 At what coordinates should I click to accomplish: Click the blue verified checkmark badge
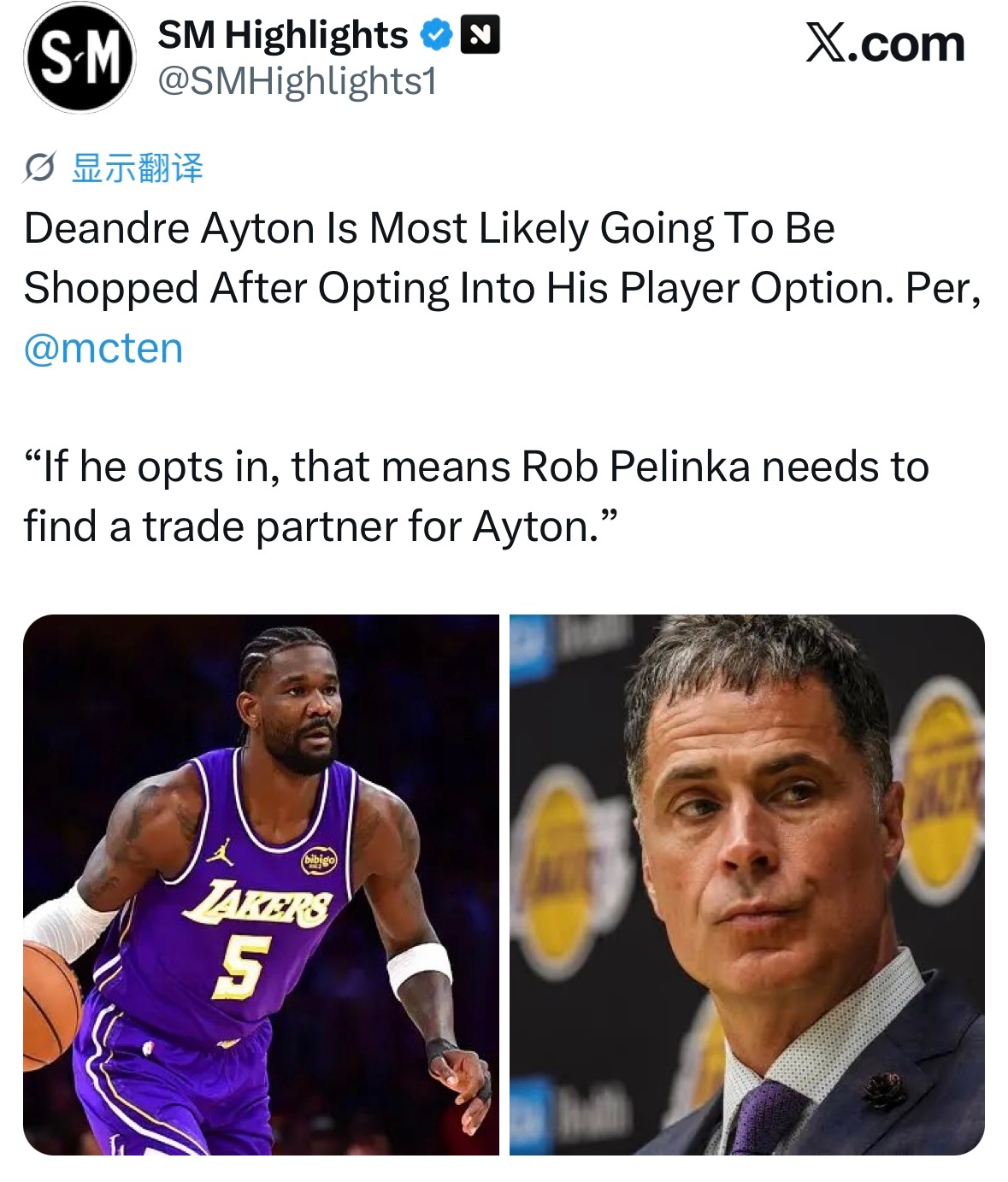(436, 36)
